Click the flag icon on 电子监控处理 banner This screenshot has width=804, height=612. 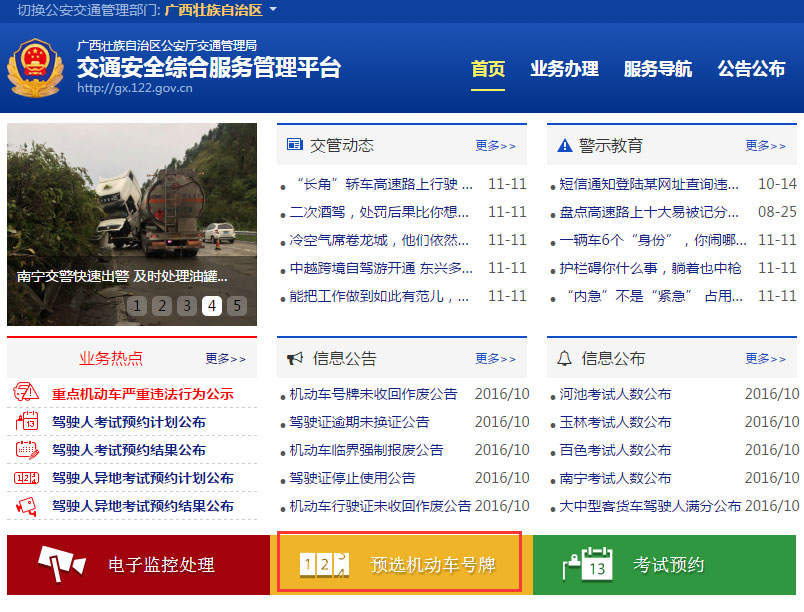point(61,563)
